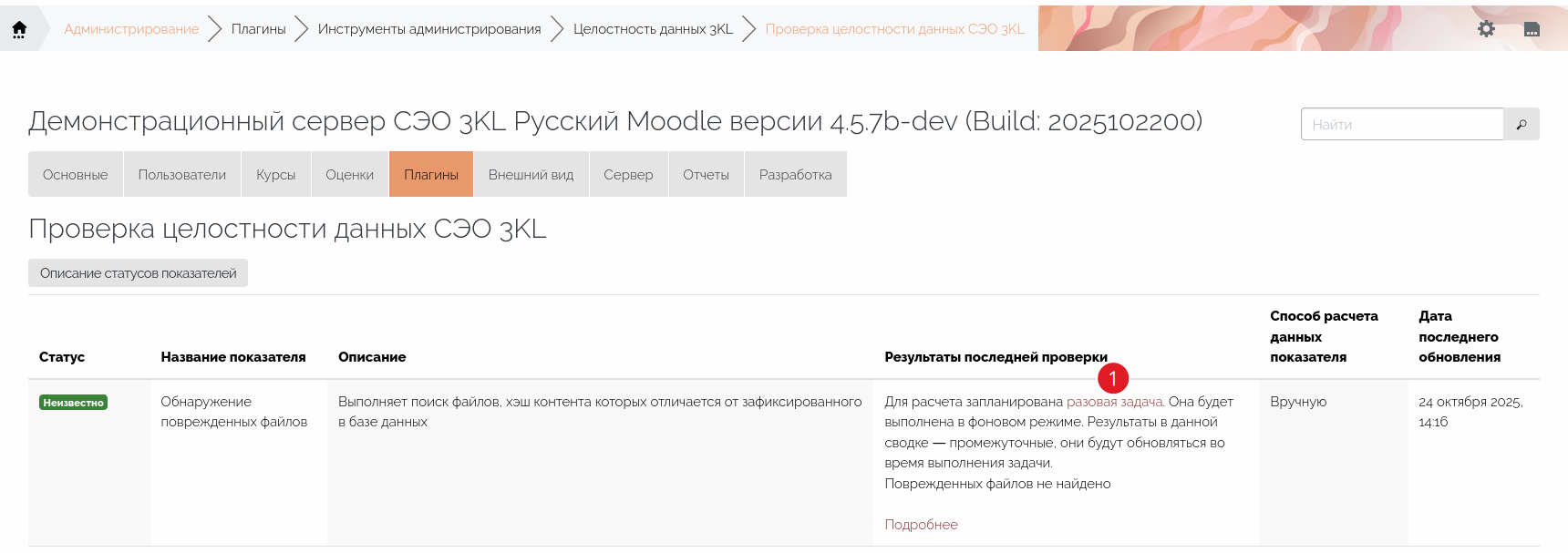1568x553 pixels.
Task: Switch to the 'Сервер' tab
Action: click(x=628, y=175)
